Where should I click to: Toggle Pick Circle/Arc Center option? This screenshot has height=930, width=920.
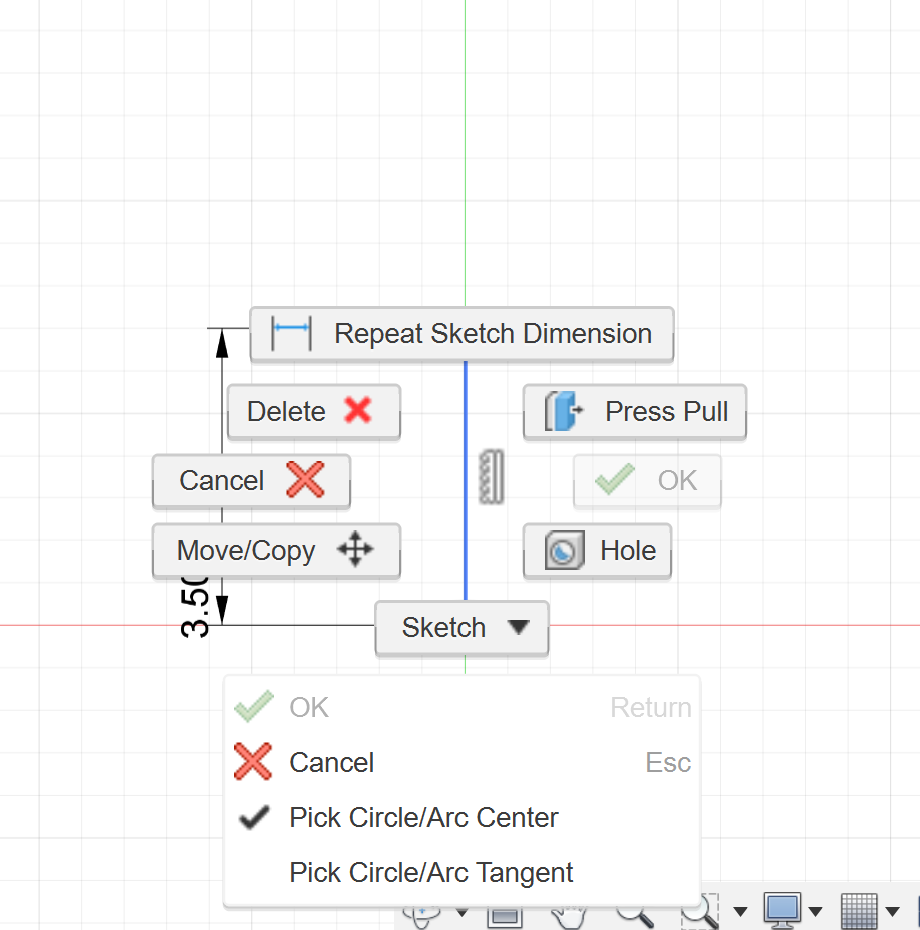(x=423, y=817)
